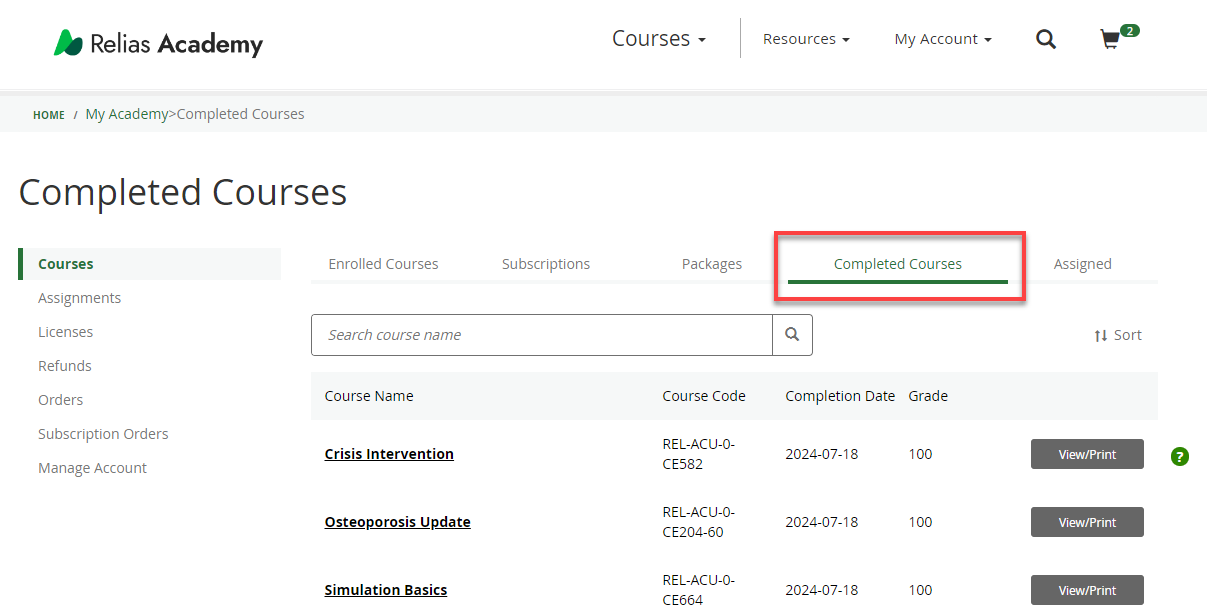Image resolution: width=1207 pixels, height=615 pixels.
Task: Select Courses in the sidebar
Action: coord(150,264)
